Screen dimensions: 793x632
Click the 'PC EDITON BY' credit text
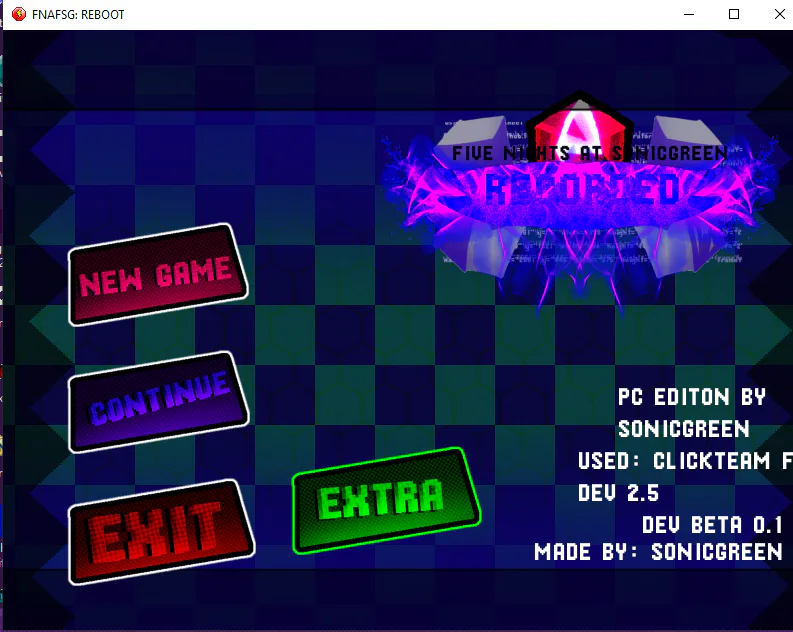[x=692, y=397]
